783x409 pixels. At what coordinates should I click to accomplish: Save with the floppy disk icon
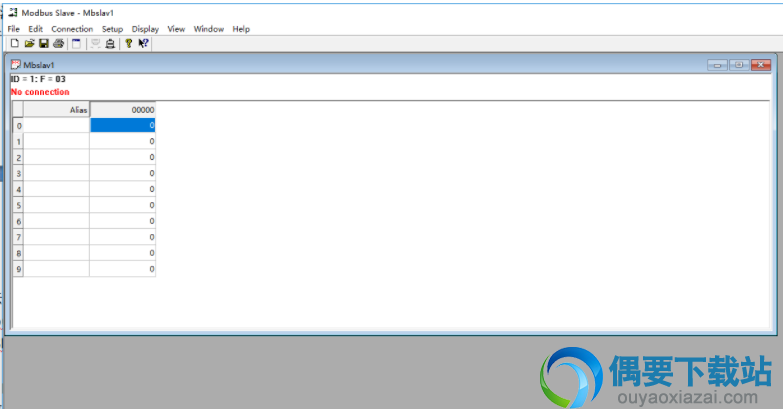tap(44, 43)
